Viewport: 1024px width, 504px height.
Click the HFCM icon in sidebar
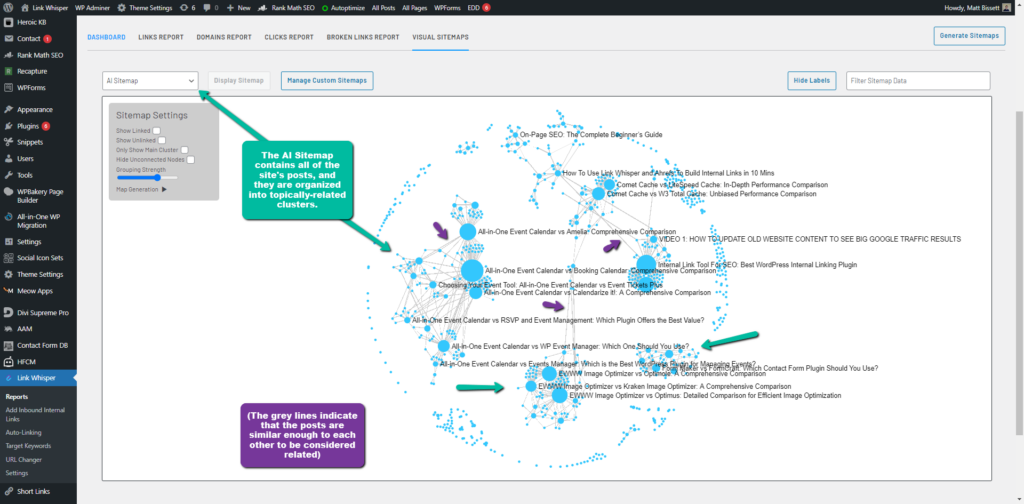click(x=8, y=361)
